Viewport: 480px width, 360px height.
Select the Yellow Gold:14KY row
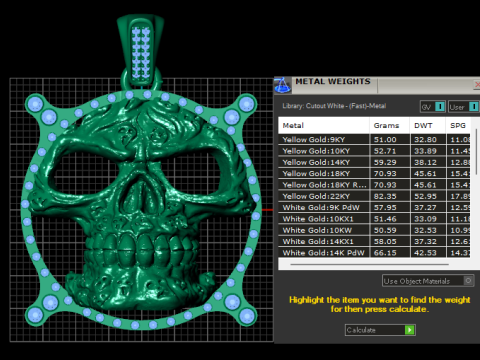click(x=374, y=162)
